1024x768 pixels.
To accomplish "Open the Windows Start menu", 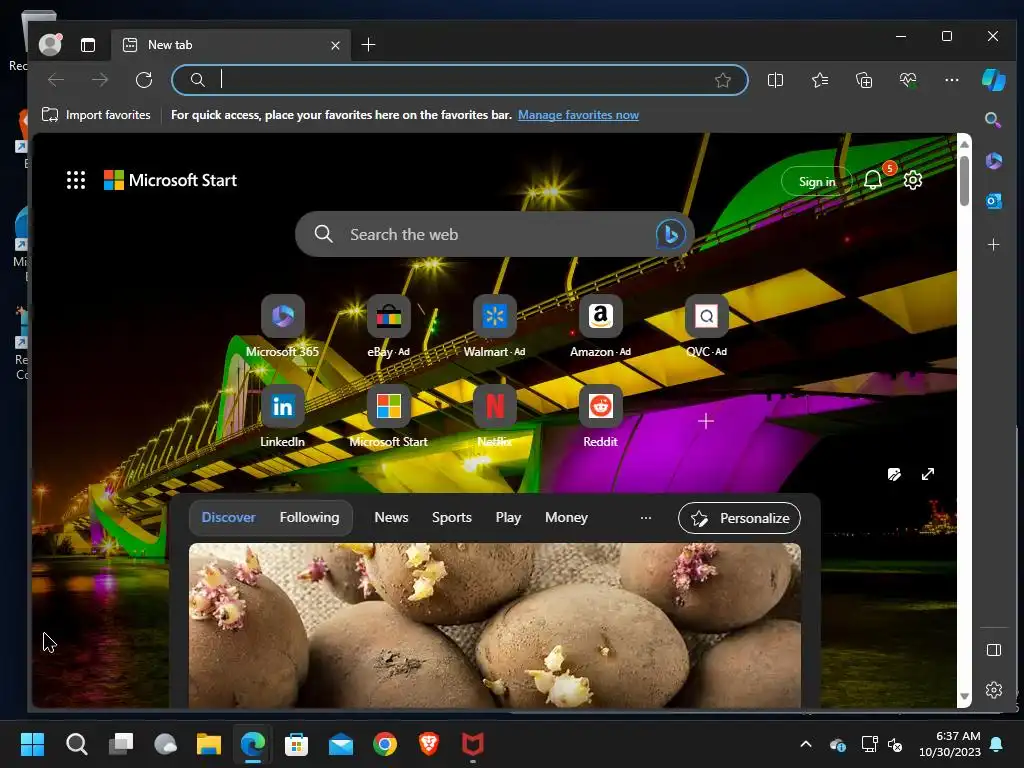I will coord(32,744).
